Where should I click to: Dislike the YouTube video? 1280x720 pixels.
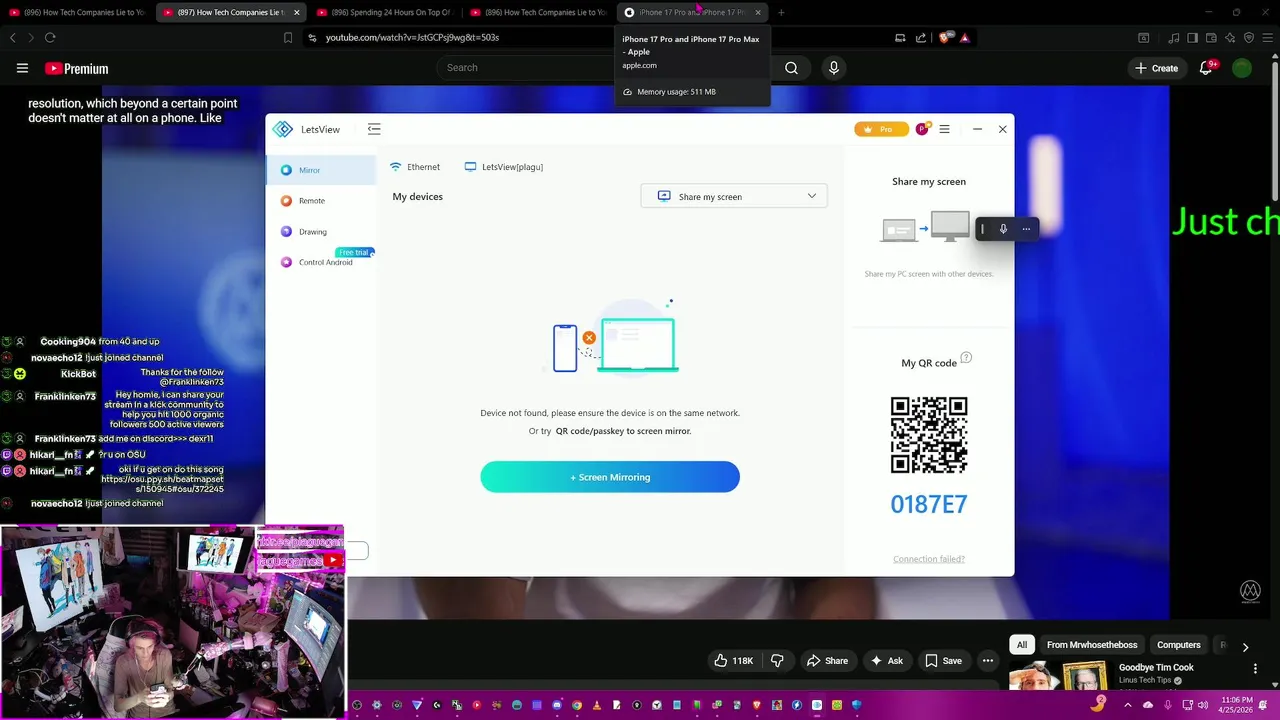pos(777,660)
